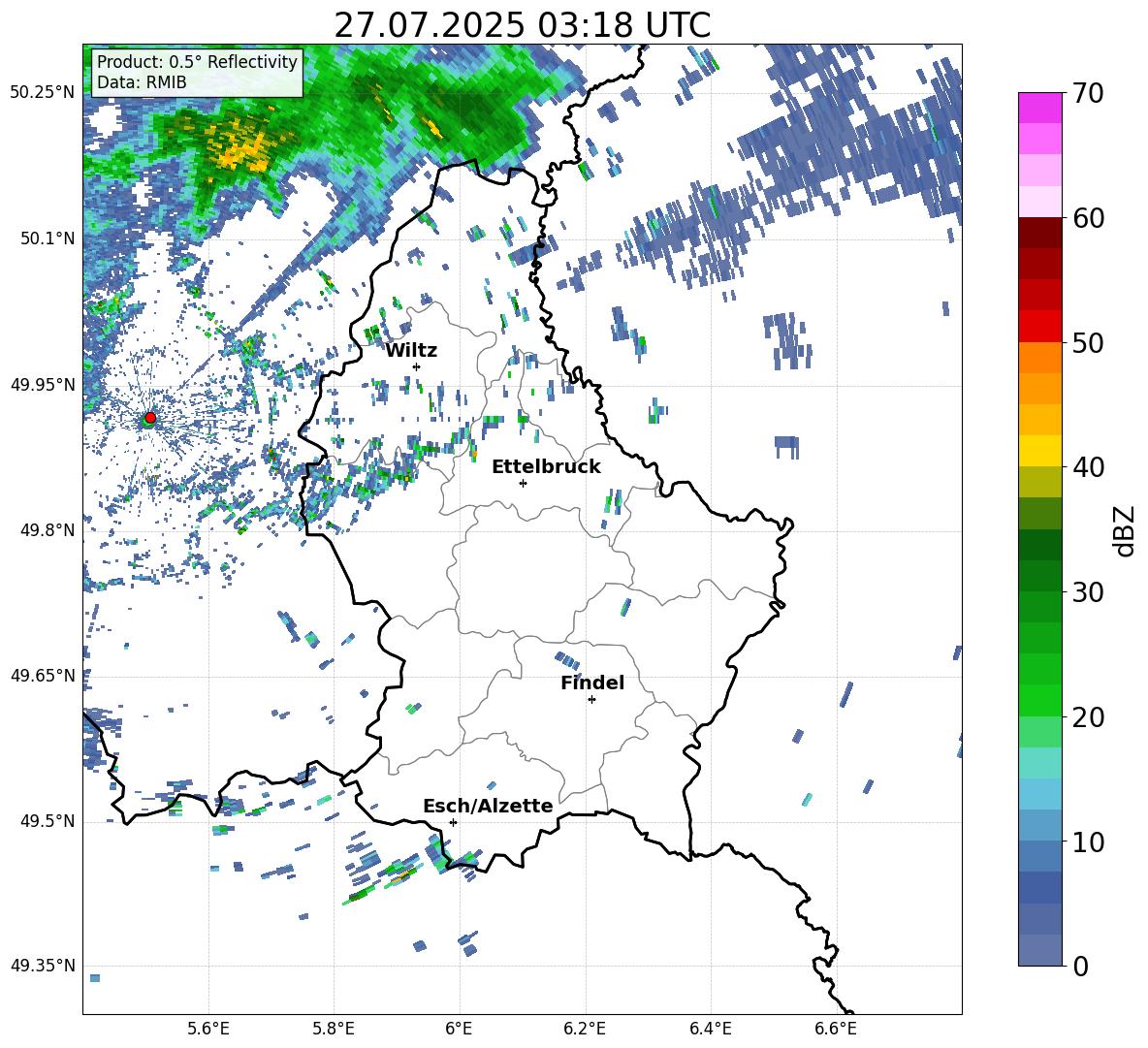The width and height of the screenshot is (1148, 1048).
Task: Click the light blue colorbar segment above 10
Action: point(1039,826)
